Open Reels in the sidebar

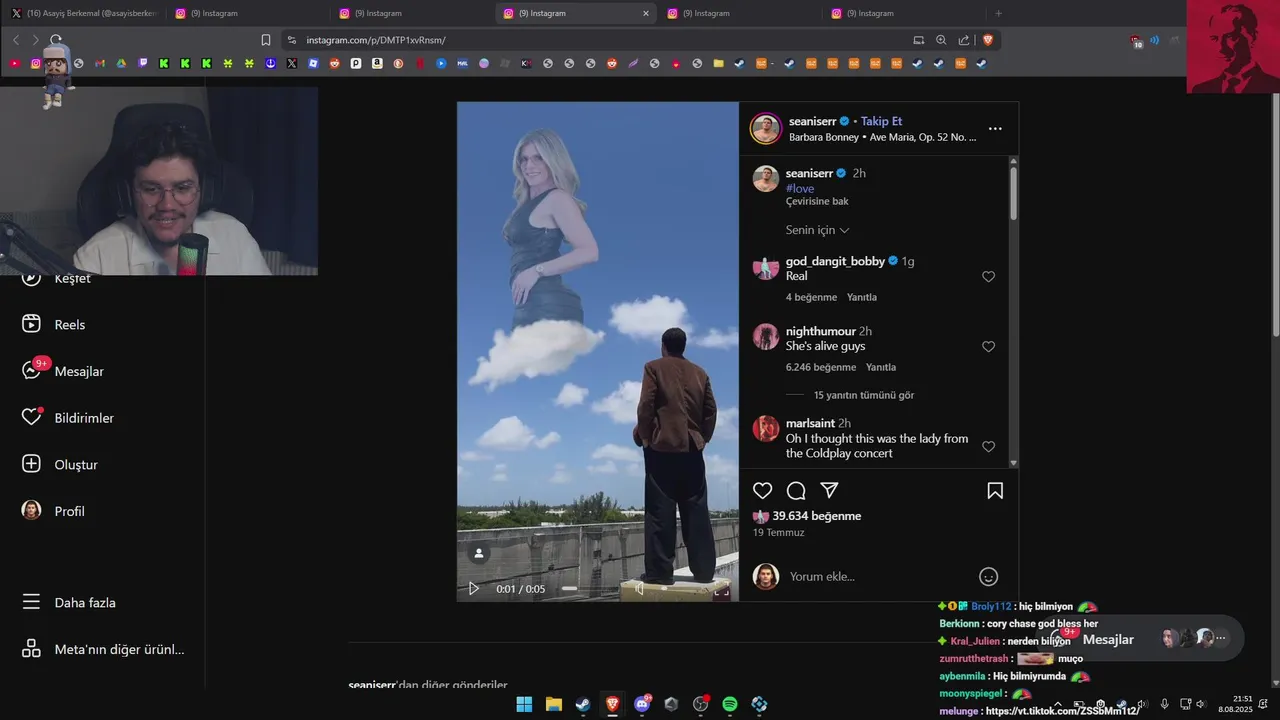pyautogui.click(x=54, y=324)
